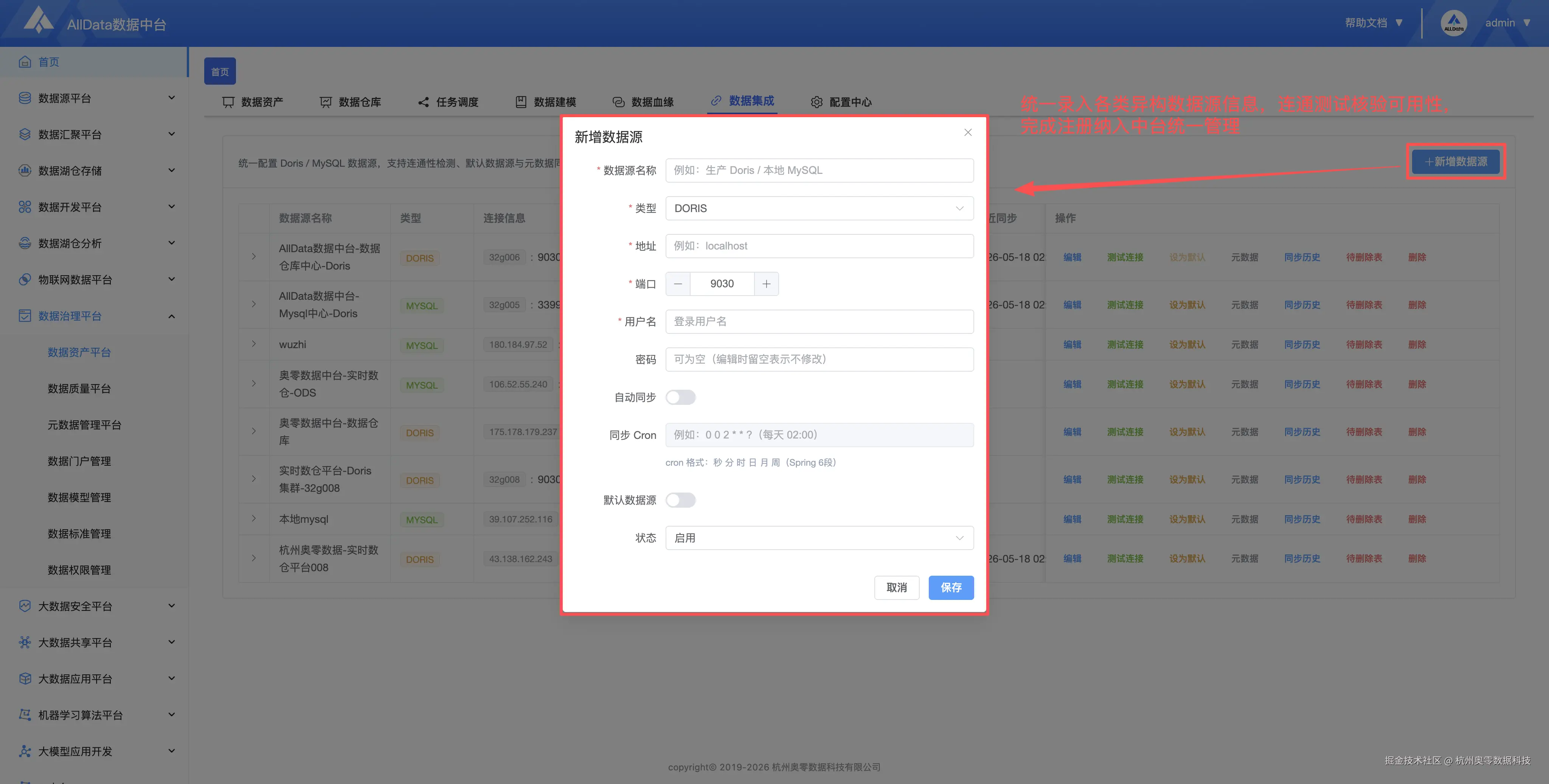Click the 数据仓库 tab icon
The height and width of the screenshot is (784, 1549).
[x=325, y=102]
